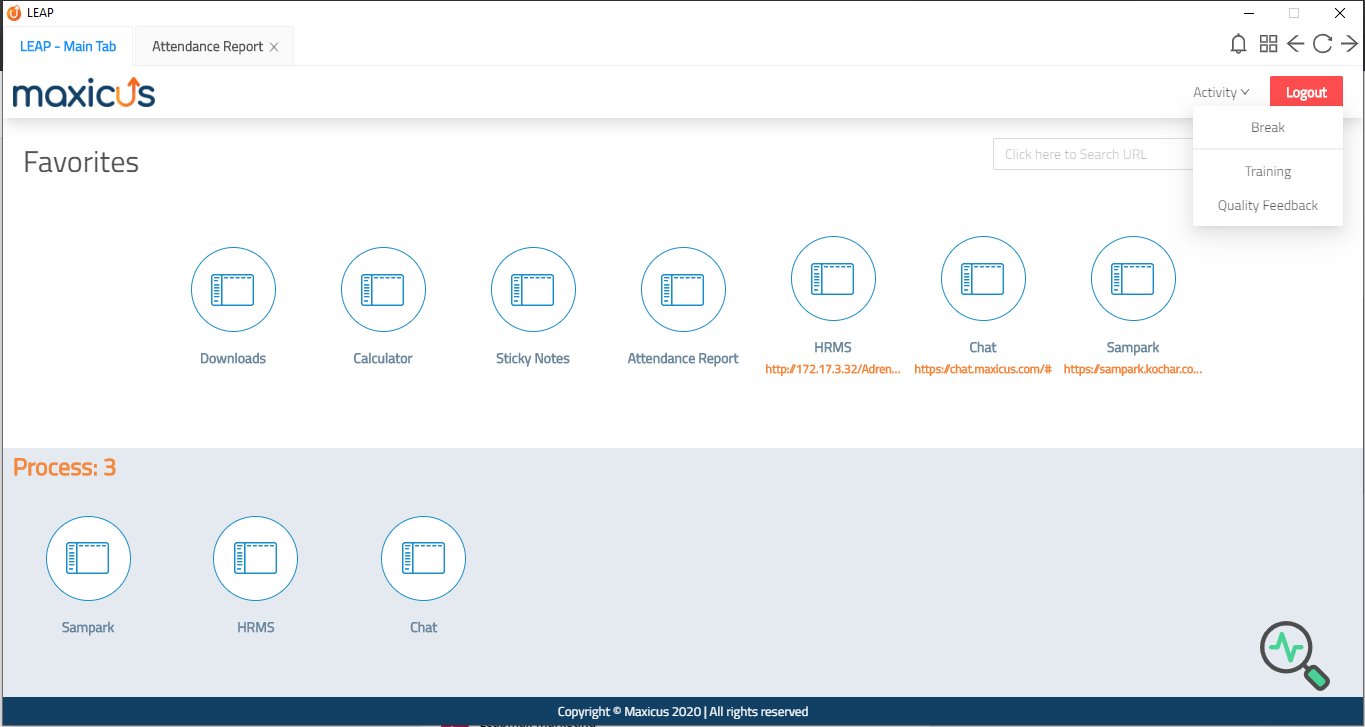Image resolution: width=1365 pixels, height=727 pixels.
Task: Open the notifications bell
Action: click(1238, 44)
